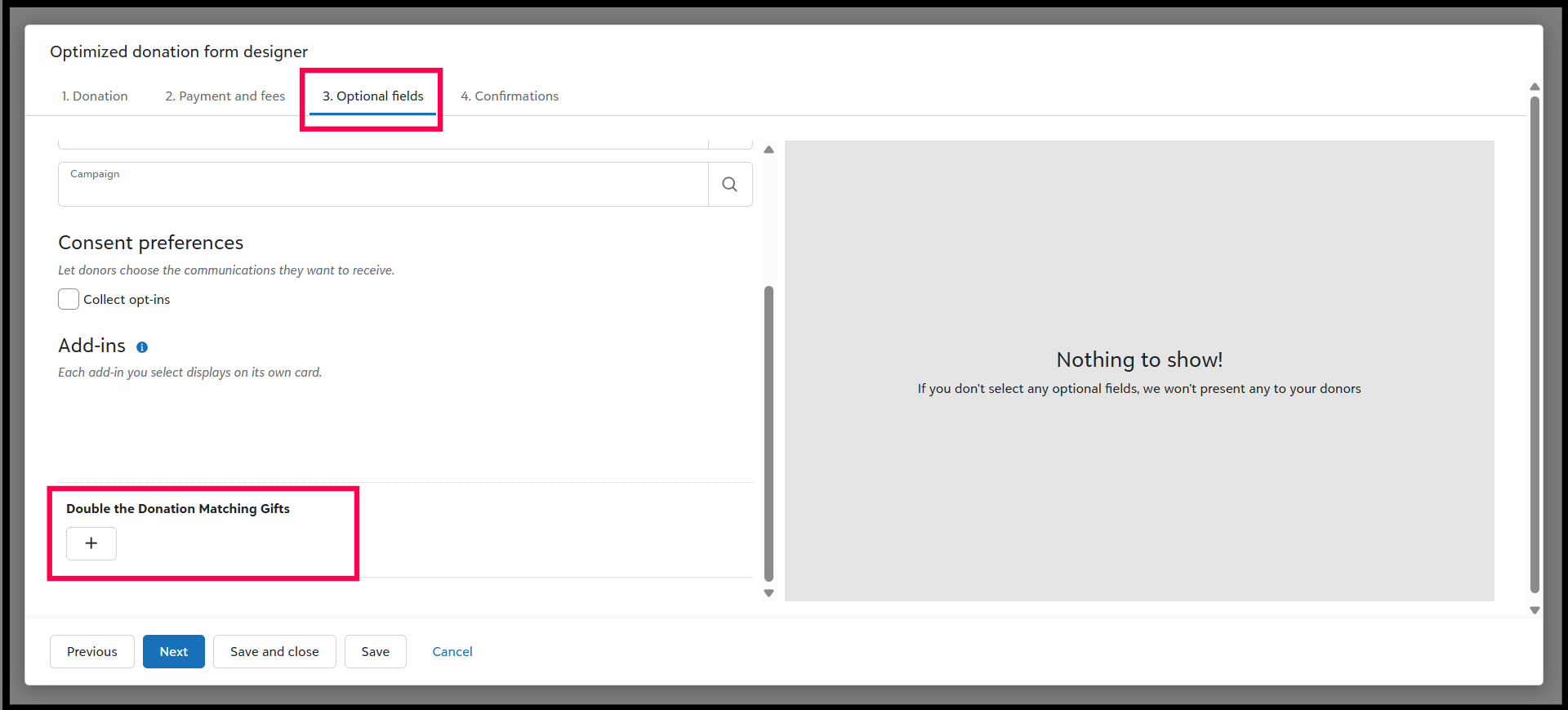Select the 3. Optional fields tab
Screen dimensions: 1568x710
(x=372, y=96)
